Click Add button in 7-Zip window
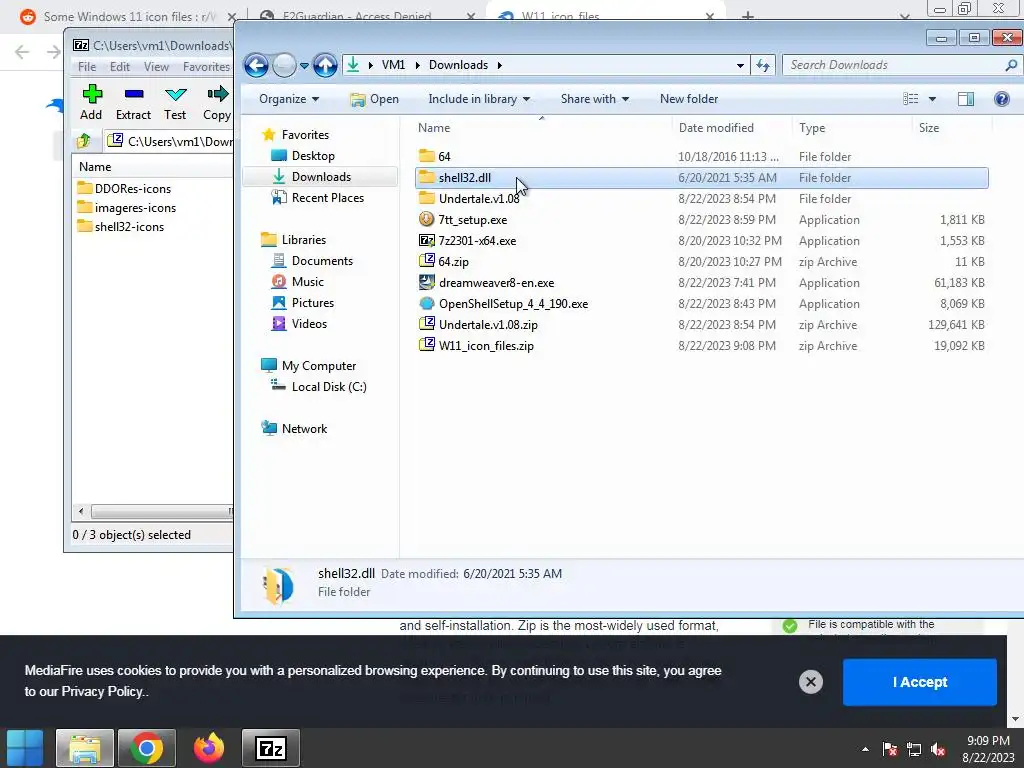The width and height of the screenshot is (1024, 768). coord(91,103)
